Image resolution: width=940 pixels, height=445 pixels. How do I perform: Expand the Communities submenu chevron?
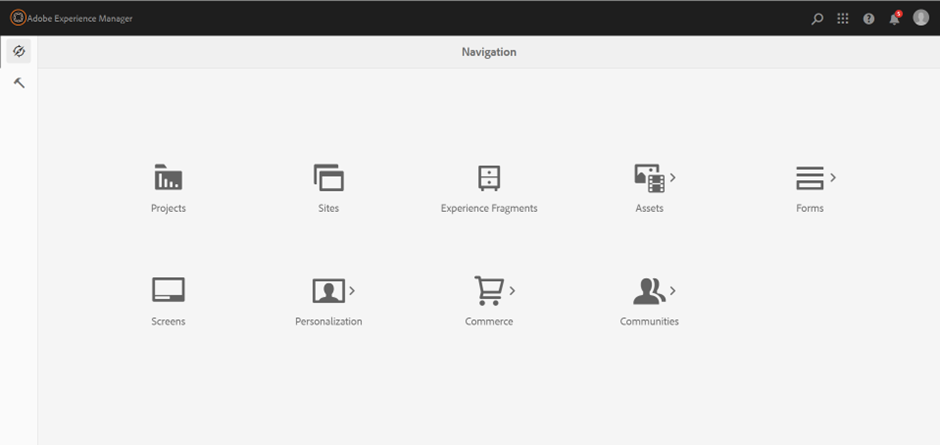(x=673, y=290)
